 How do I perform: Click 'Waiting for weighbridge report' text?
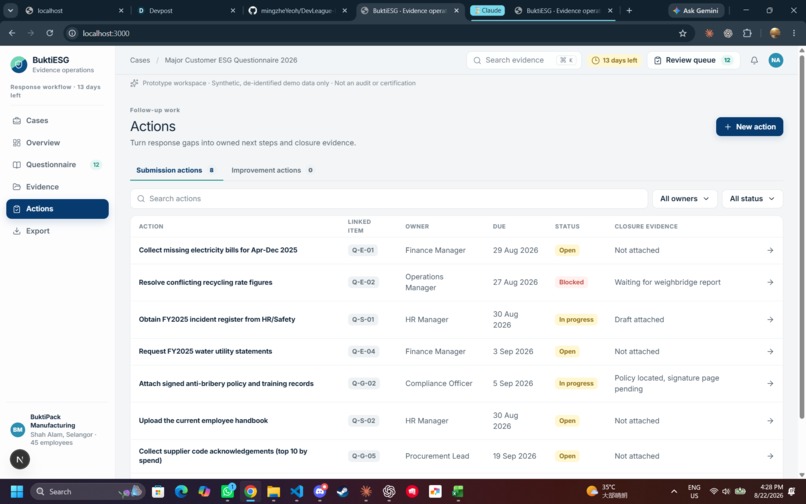click(667, 282)
